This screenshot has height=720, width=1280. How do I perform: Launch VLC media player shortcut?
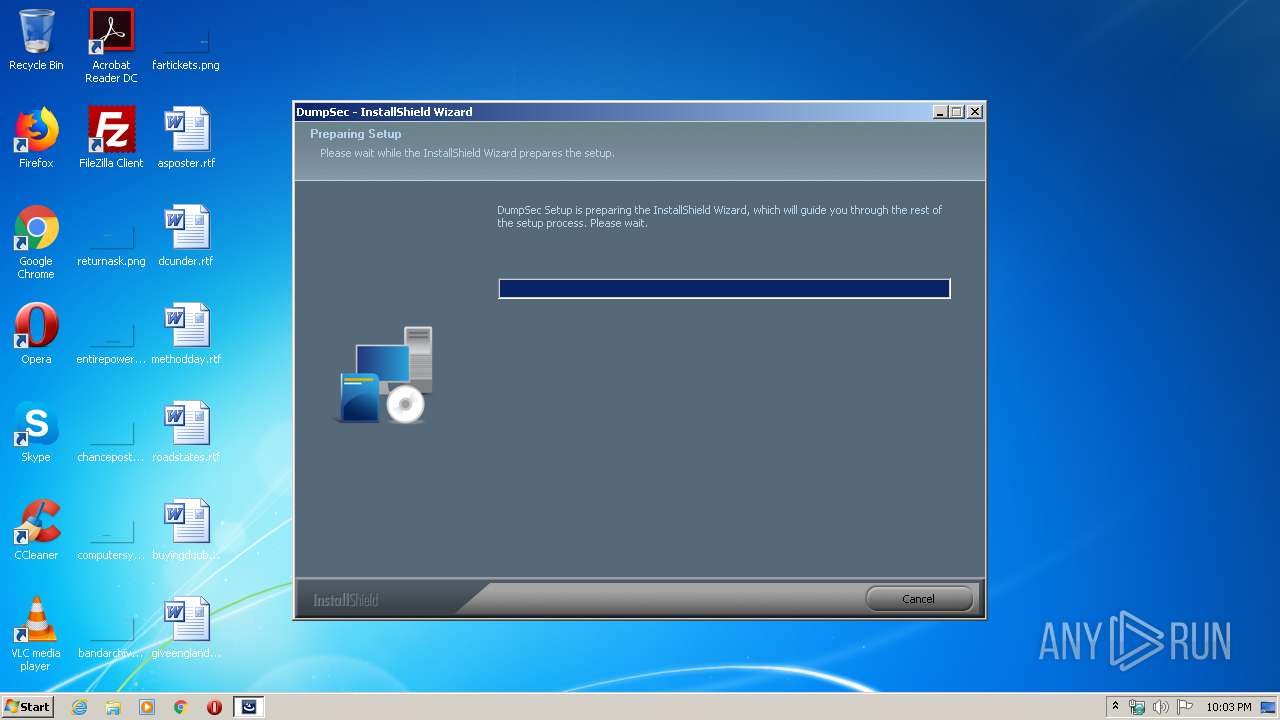click(36, 635)
